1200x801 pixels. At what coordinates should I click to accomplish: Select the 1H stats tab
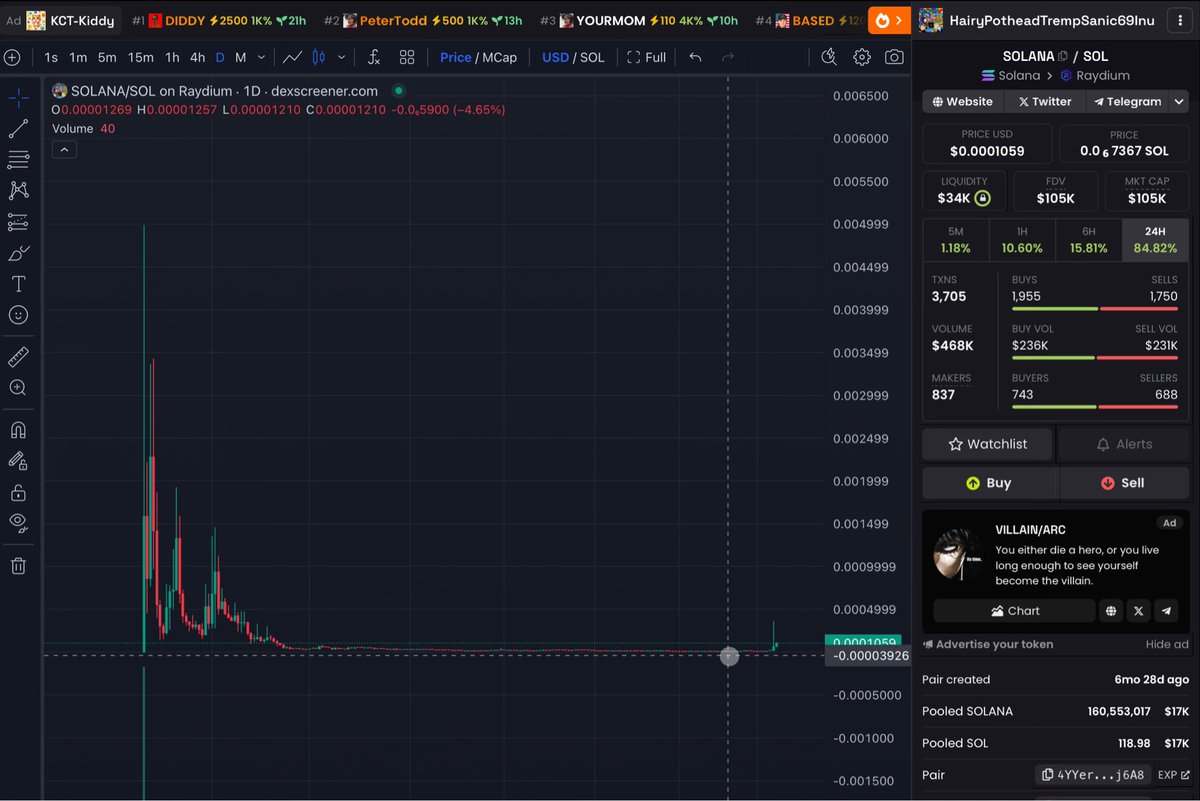pos(1022,240)
